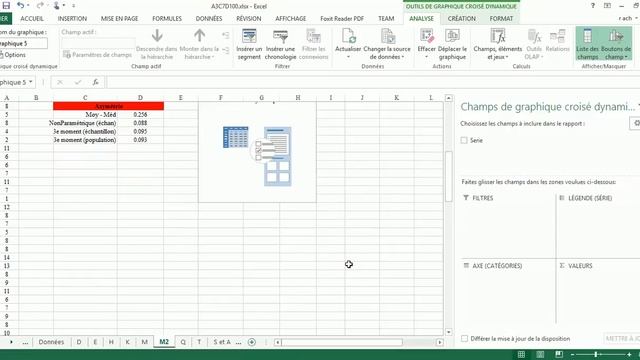Image resolution: width=640 pixels, height=360 pixels.
Task: Select the red Asymétrie header cell
Action: (108, 106)
